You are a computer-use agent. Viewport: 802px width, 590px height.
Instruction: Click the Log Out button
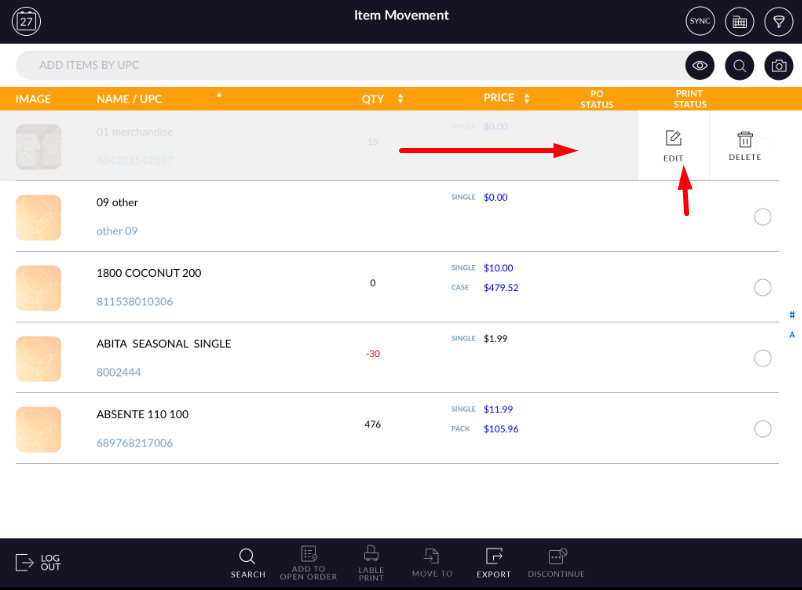[x=38, y=563]
